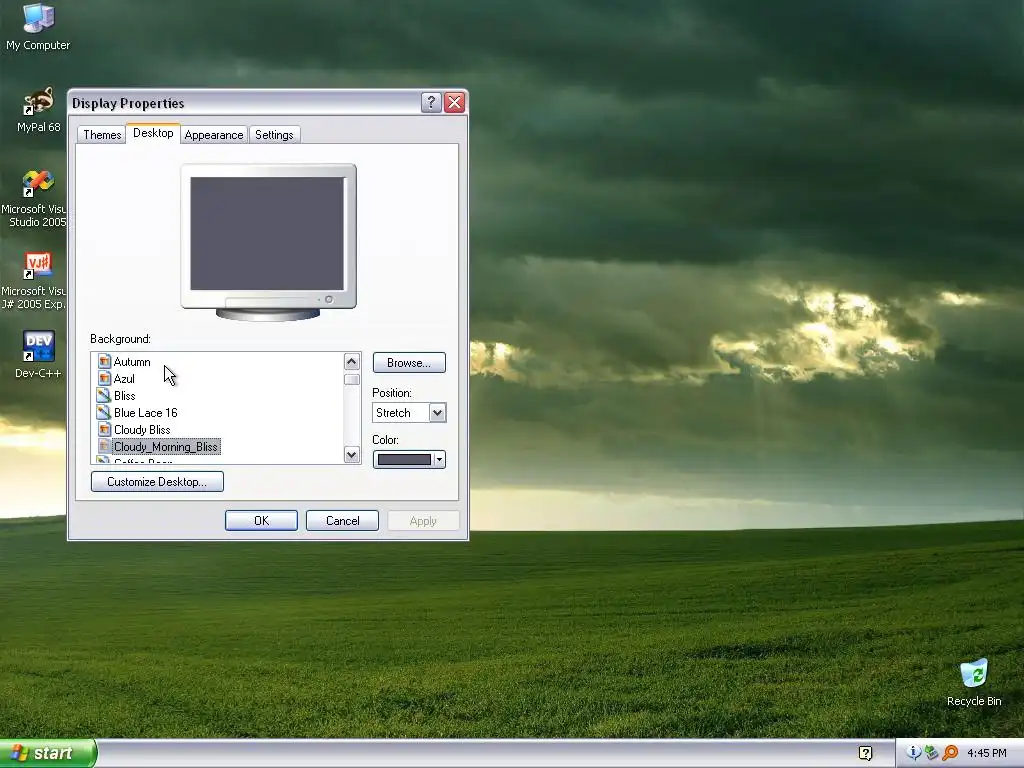
Task: Click the Bliss bitmap file icon
Action: pos(104,395)
